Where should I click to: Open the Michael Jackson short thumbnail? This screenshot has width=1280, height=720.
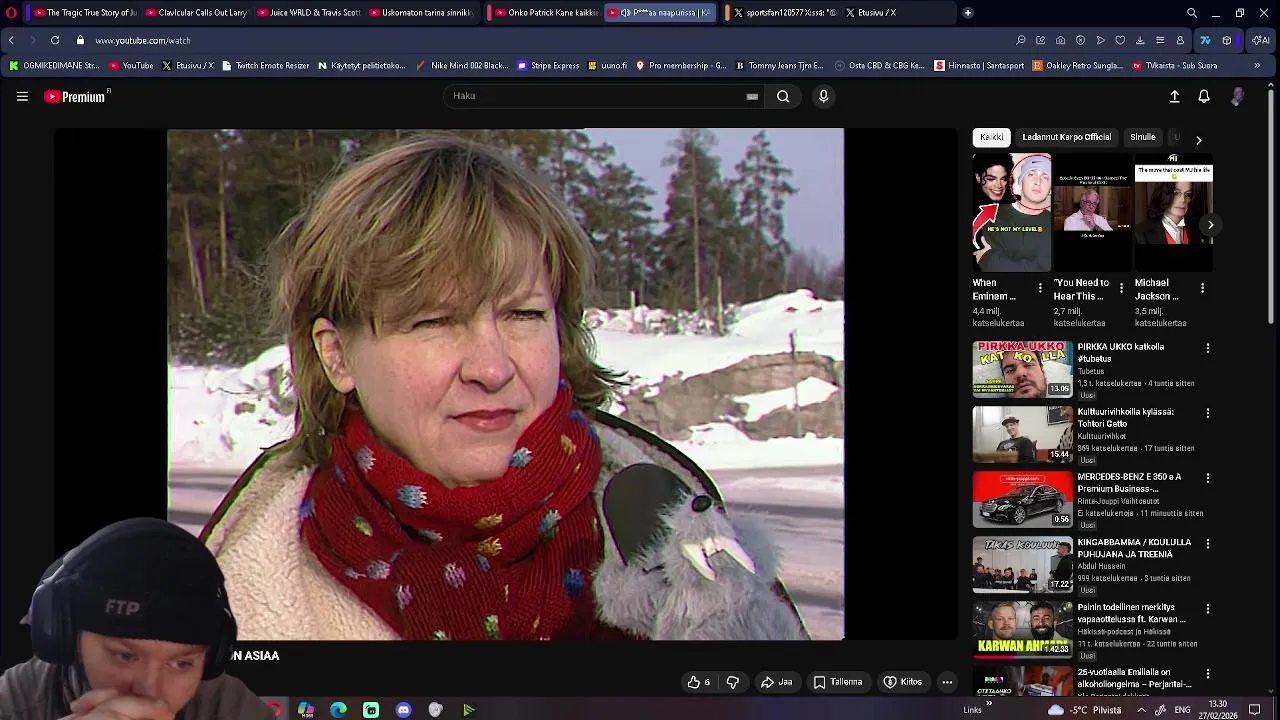coord(1173,212)
